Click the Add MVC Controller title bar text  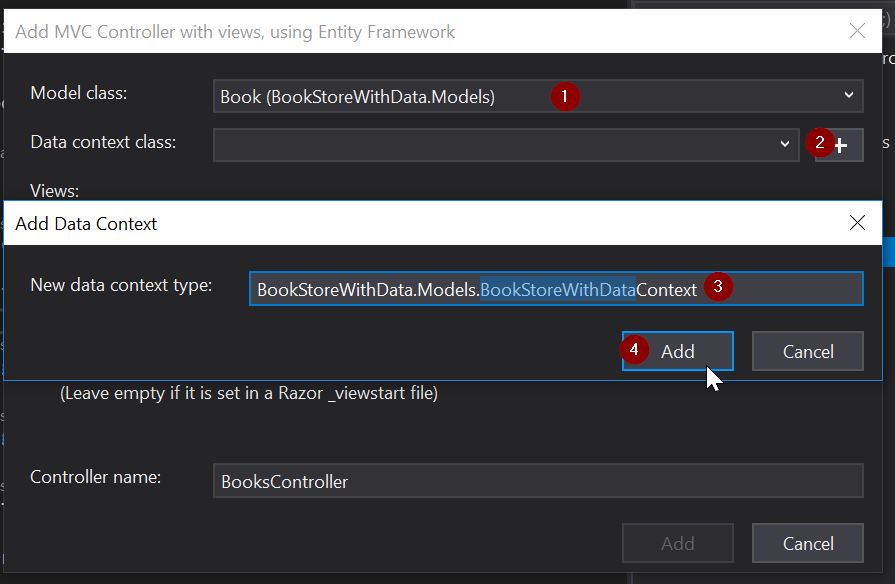click(235, 32)
